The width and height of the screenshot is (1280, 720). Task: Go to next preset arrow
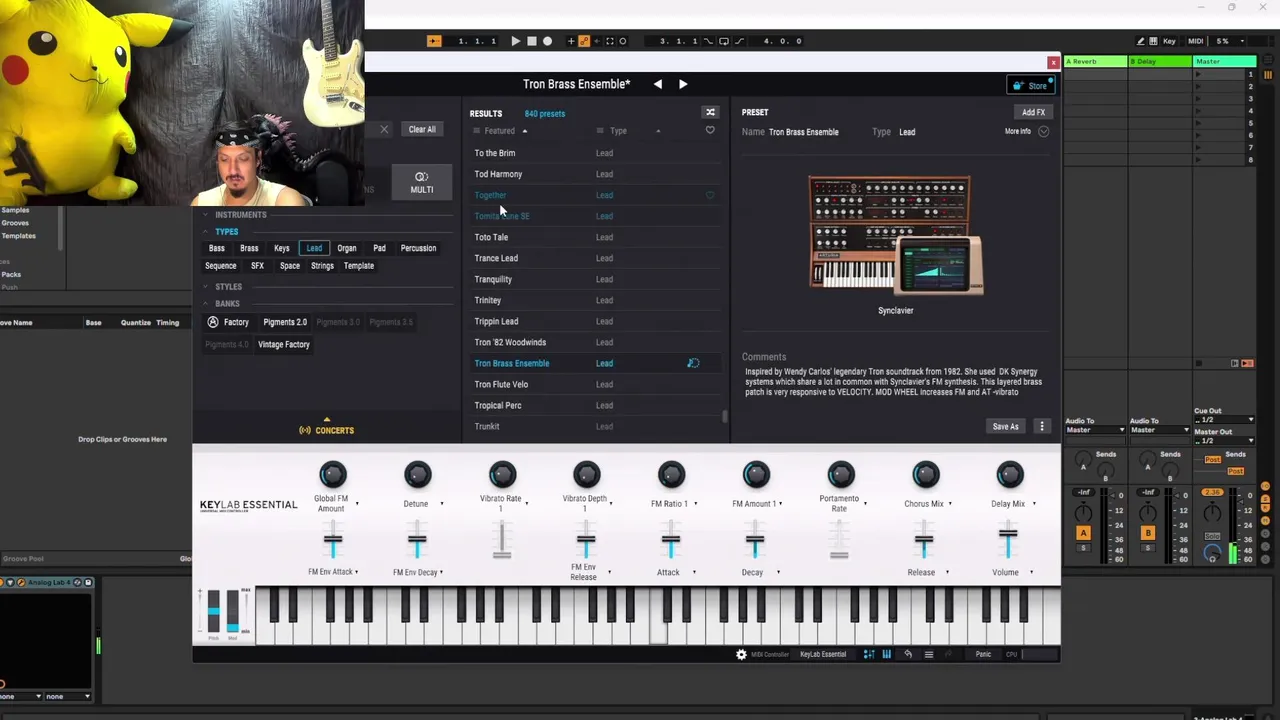pyautogui.click(x=683, y=84)
